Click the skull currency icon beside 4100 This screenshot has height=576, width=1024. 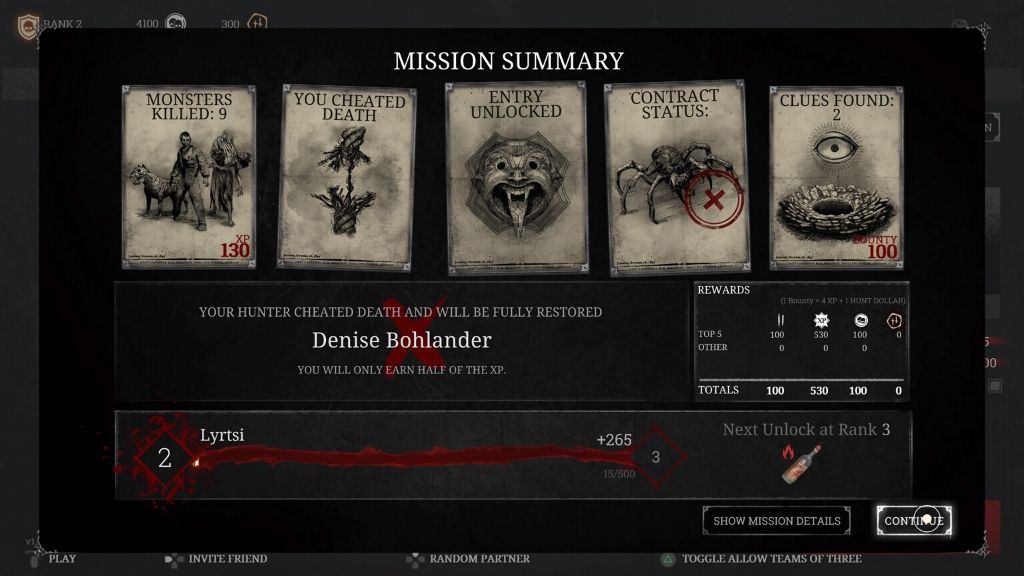click(175, 24)
